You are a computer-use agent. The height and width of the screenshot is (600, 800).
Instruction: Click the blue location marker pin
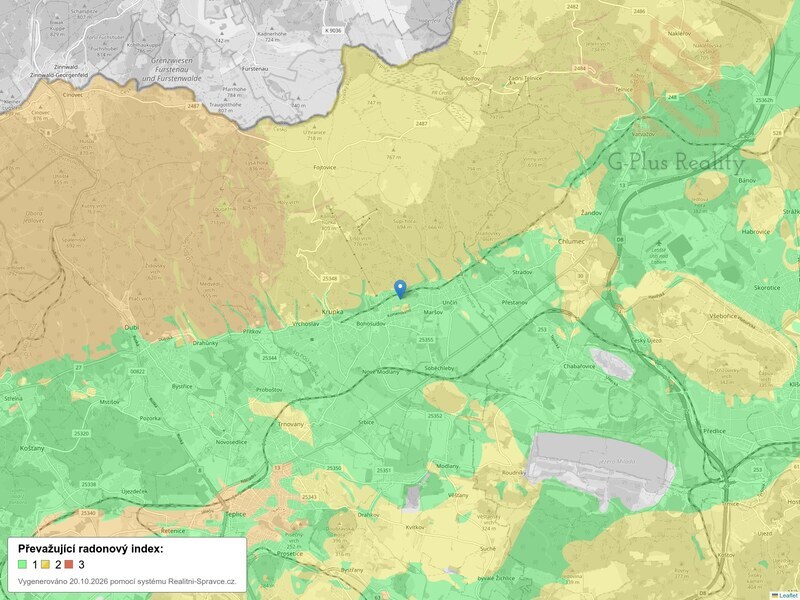[x=401, y=289]
